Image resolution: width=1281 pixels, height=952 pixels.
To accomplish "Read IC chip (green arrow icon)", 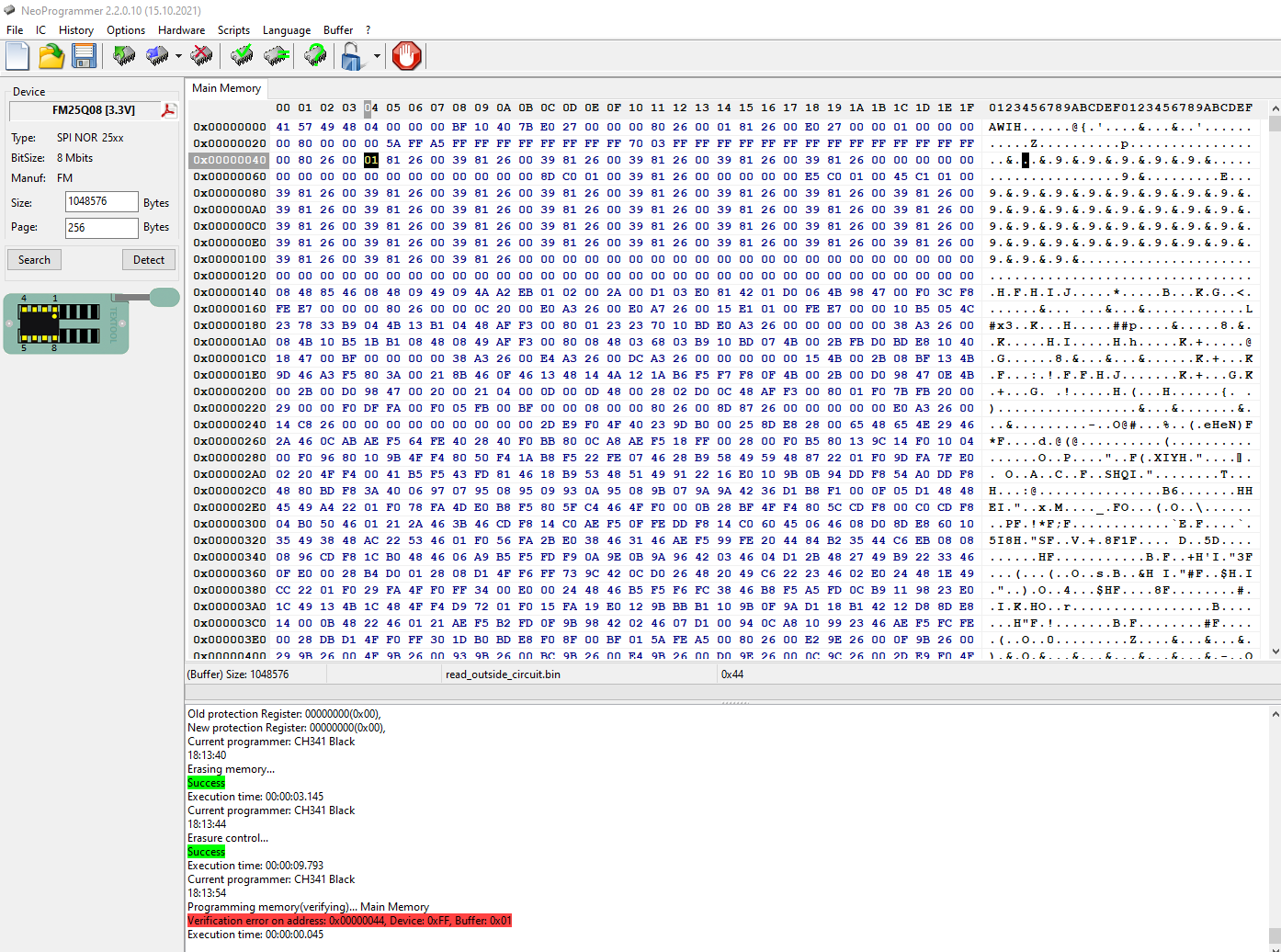I will click(x=124, y=56).
